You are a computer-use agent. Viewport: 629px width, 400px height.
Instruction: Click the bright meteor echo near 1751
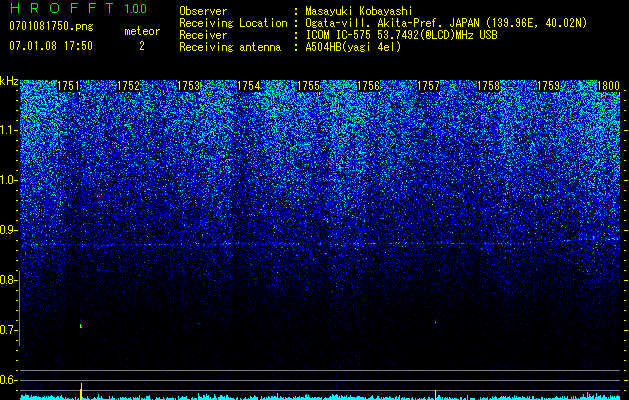[x=81, y=326]
